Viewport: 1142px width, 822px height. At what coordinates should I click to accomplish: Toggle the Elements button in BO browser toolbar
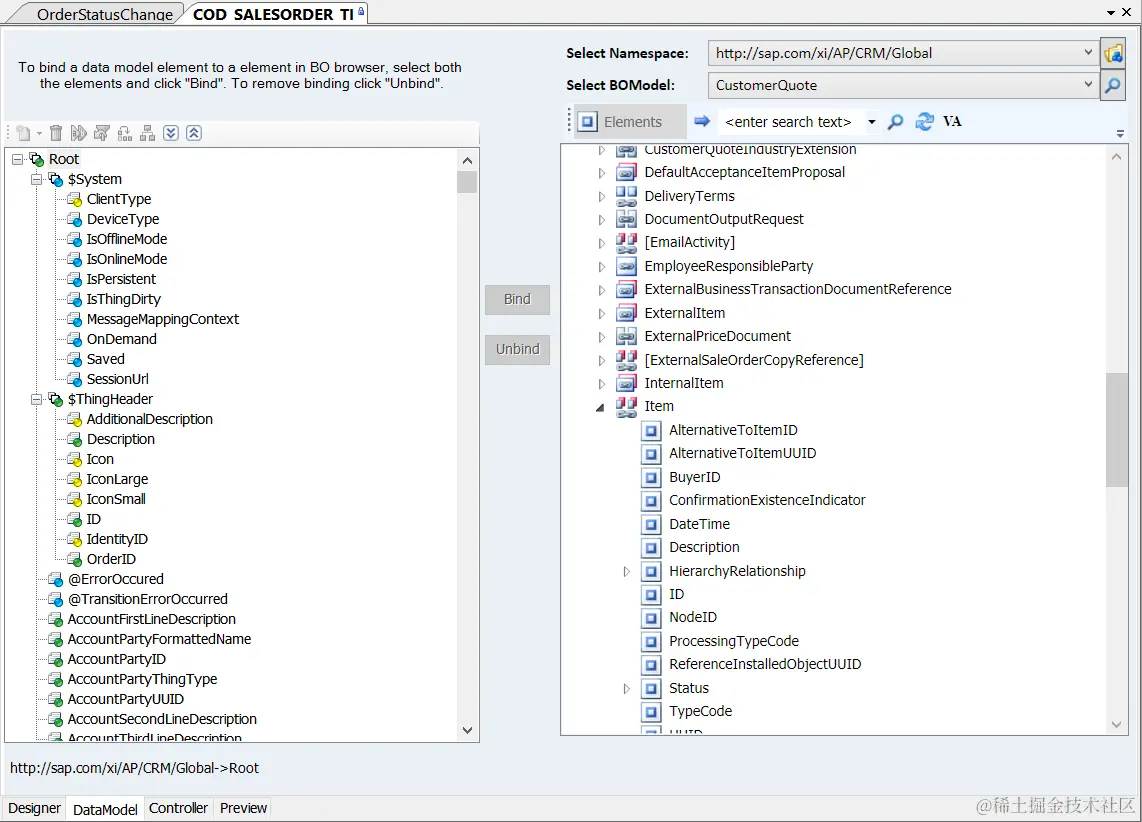(x=630, y=122)
